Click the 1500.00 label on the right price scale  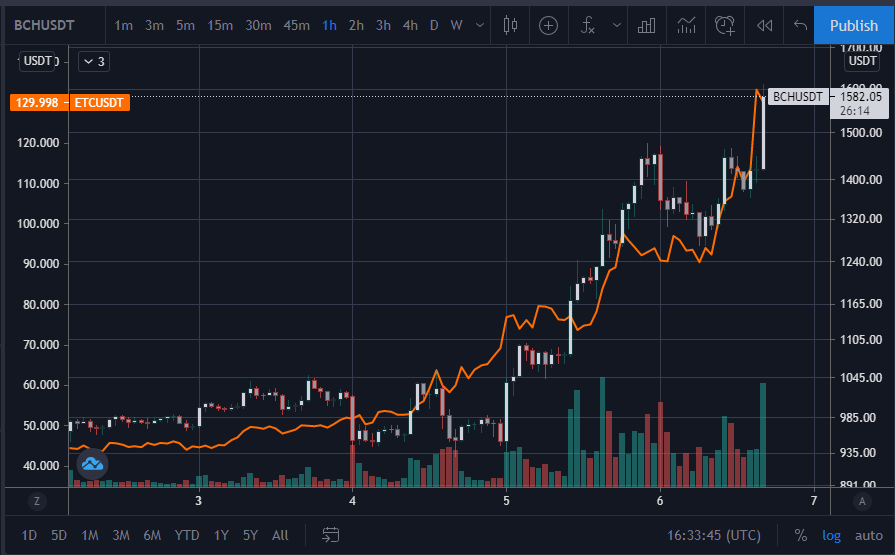tap(861, 132)
